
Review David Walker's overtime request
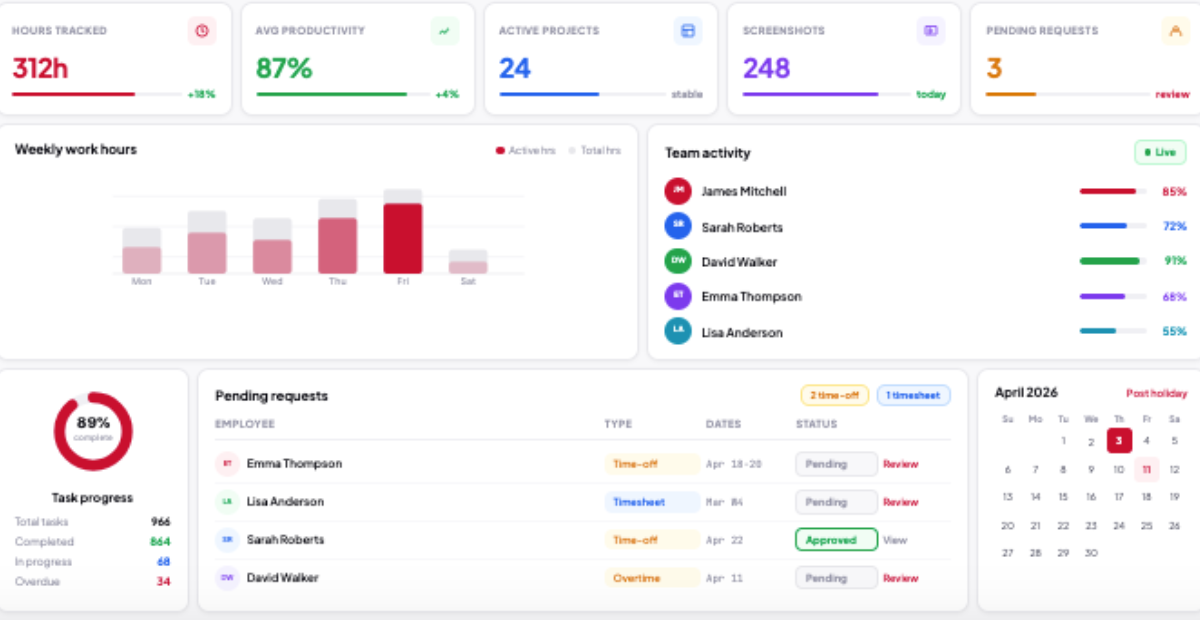coord(901,578)
